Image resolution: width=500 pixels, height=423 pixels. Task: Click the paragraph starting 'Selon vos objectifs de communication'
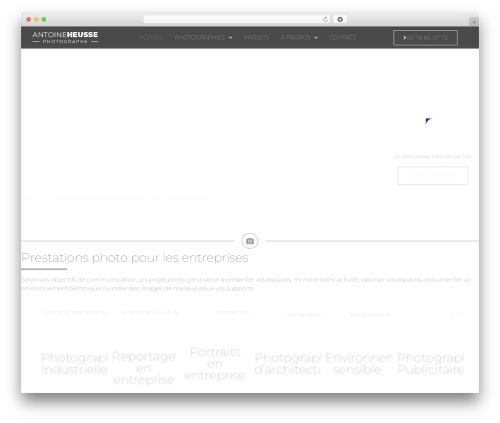coord(246,284)
